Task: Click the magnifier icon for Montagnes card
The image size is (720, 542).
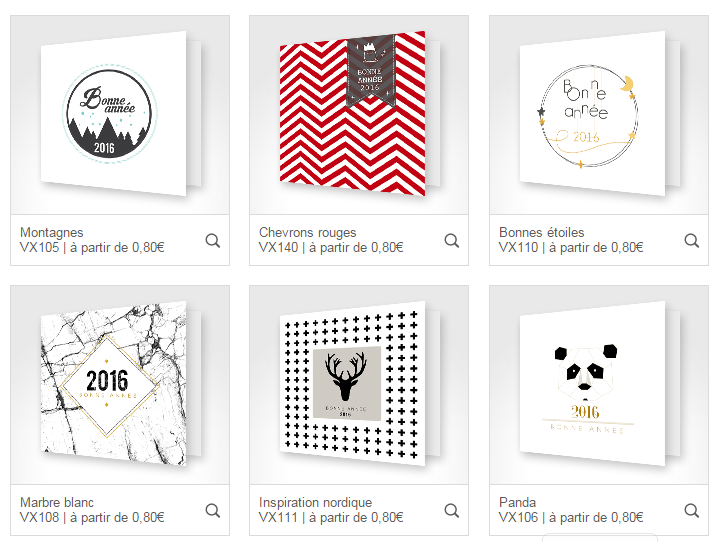Action: click(213, 240)
